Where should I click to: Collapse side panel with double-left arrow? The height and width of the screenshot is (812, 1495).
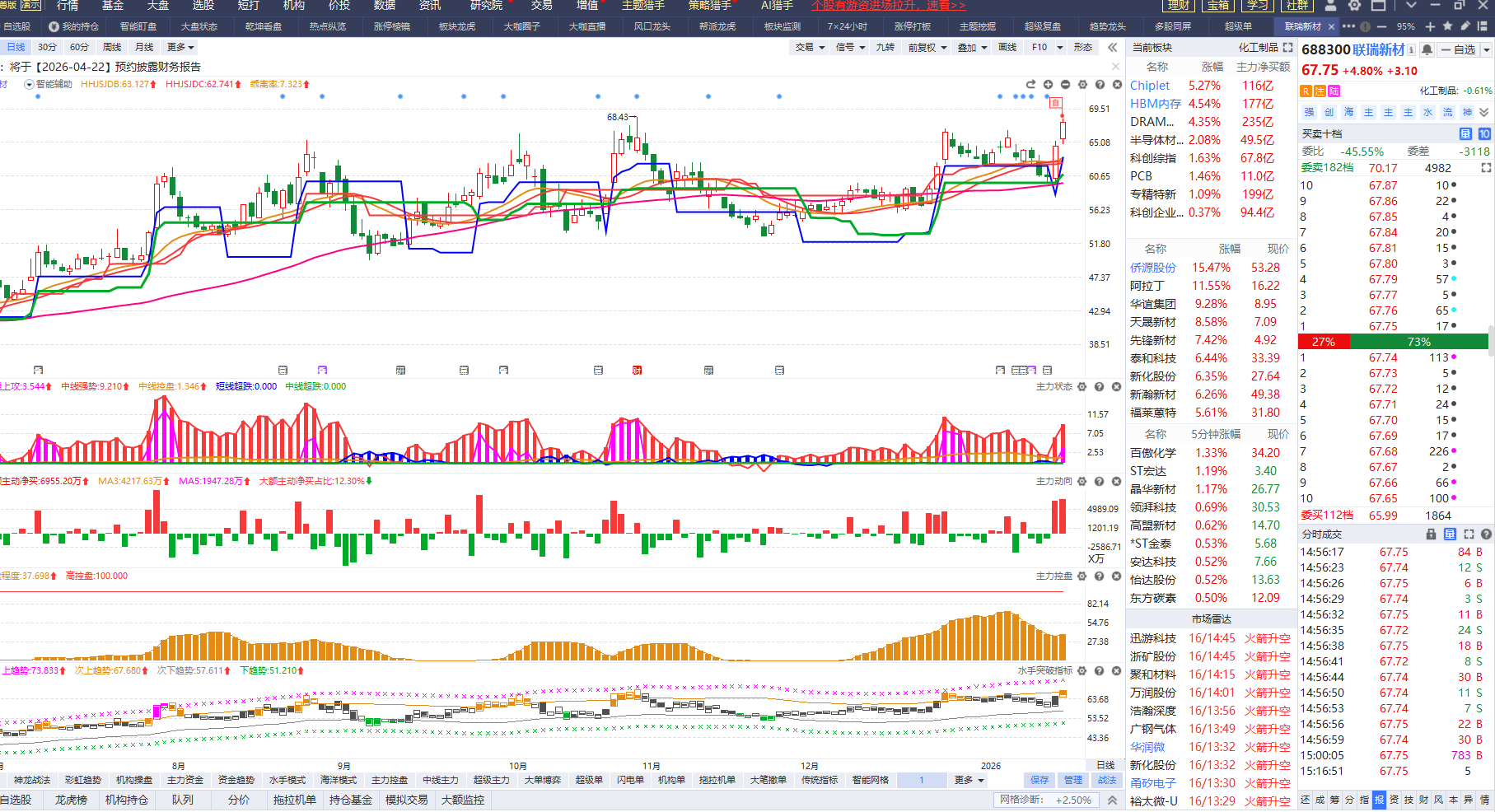tap(1112, 48)
